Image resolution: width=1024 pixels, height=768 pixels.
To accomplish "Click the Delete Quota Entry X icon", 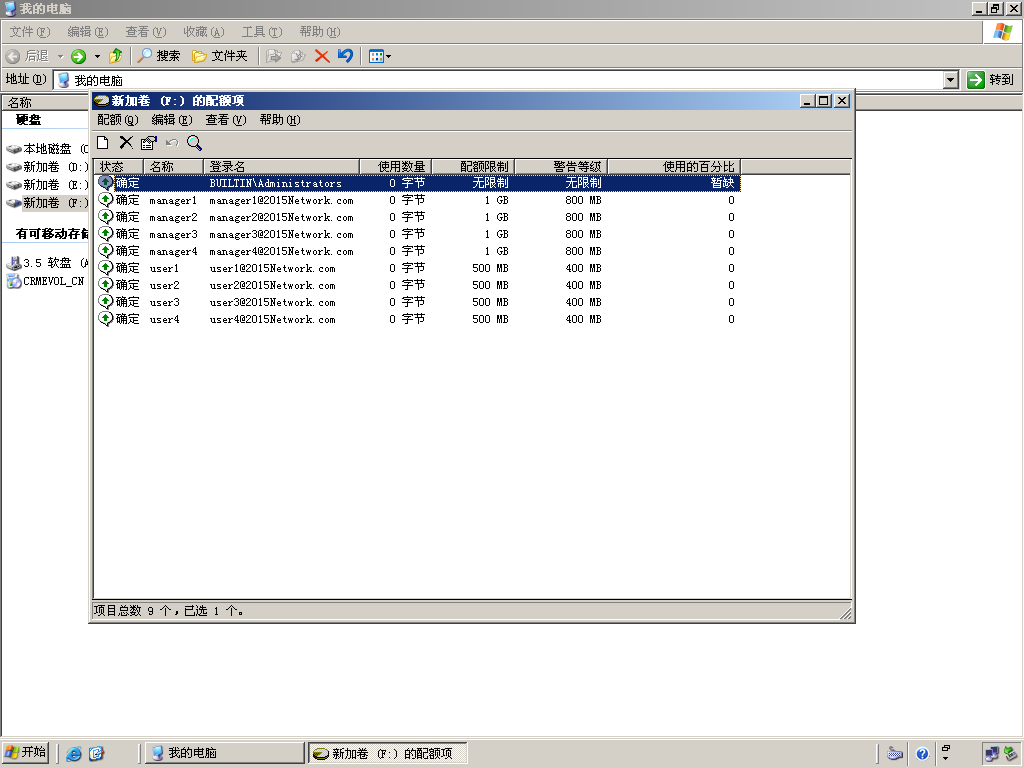I will point(126,143).
